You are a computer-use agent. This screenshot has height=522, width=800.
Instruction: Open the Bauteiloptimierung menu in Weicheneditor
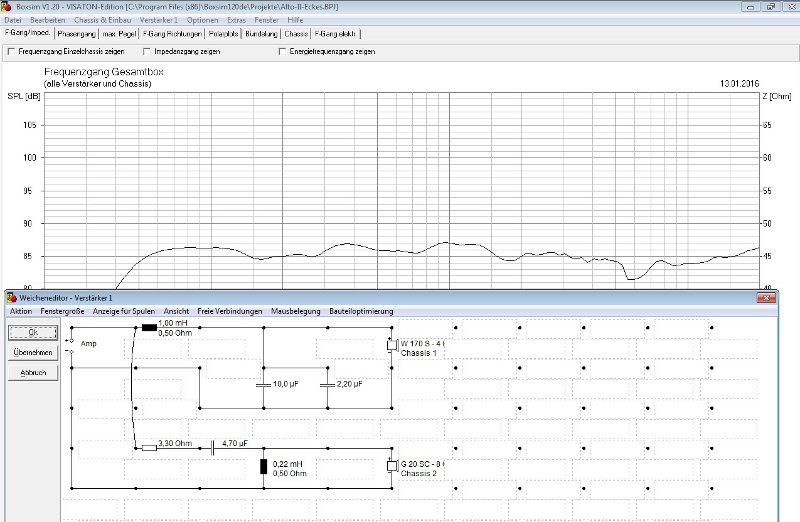[361, 311]
